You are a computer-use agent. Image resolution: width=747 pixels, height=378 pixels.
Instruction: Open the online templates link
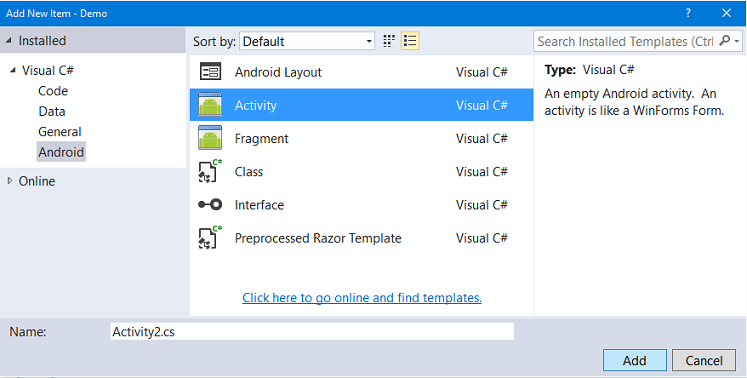[362, 297]
